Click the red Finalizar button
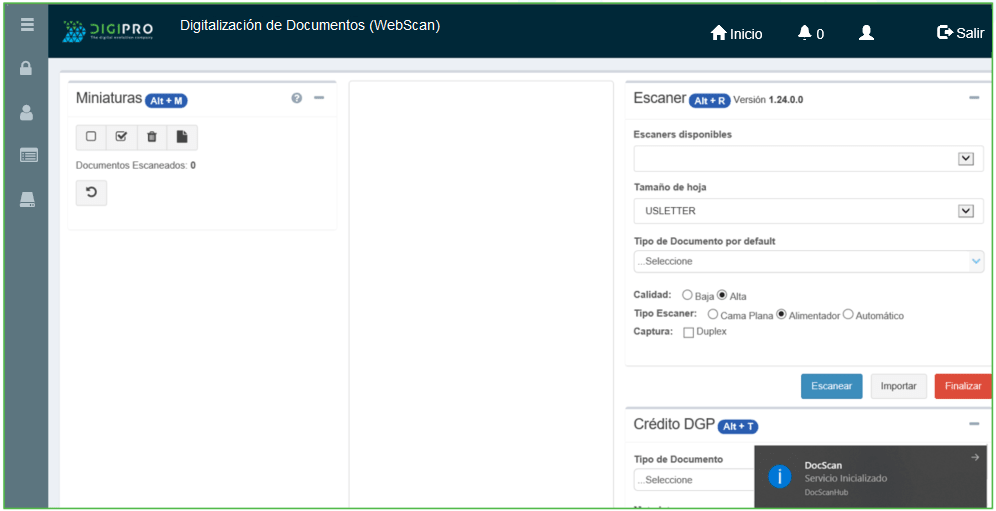 962,386
